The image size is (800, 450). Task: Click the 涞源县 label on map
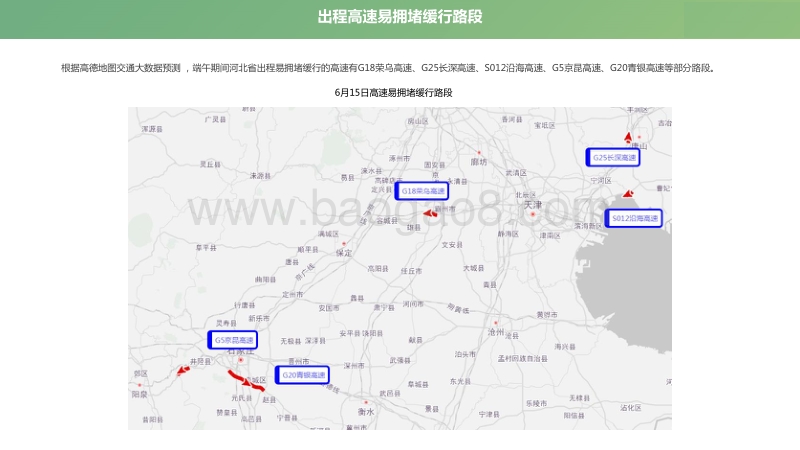point(260,176)
